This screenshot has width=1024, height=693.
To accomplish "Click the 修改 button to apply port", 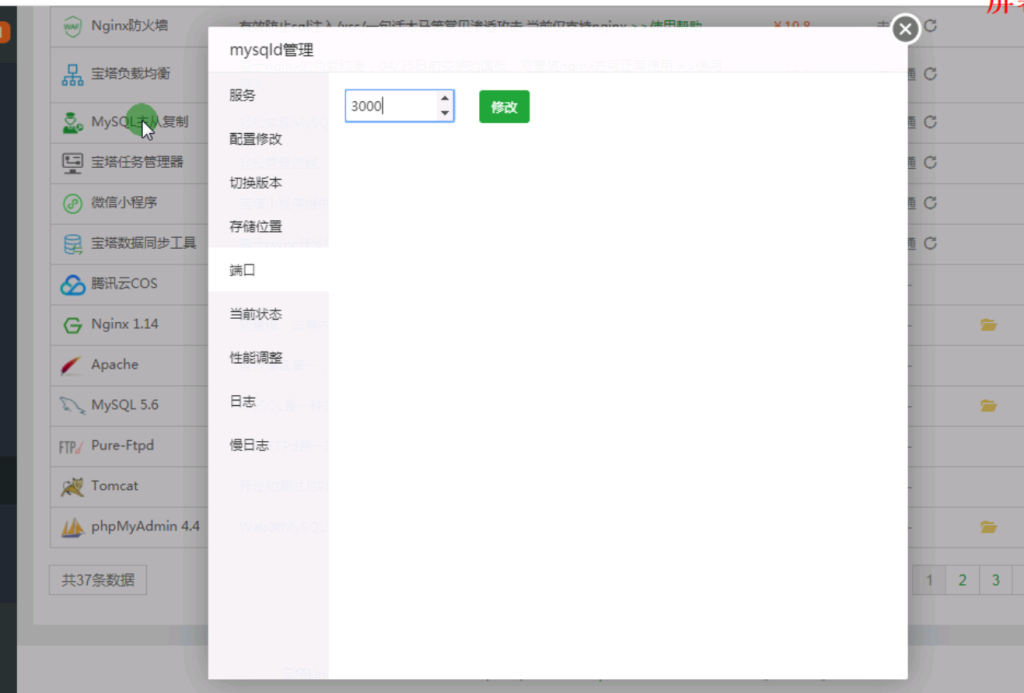I will [x=504, y=107].
